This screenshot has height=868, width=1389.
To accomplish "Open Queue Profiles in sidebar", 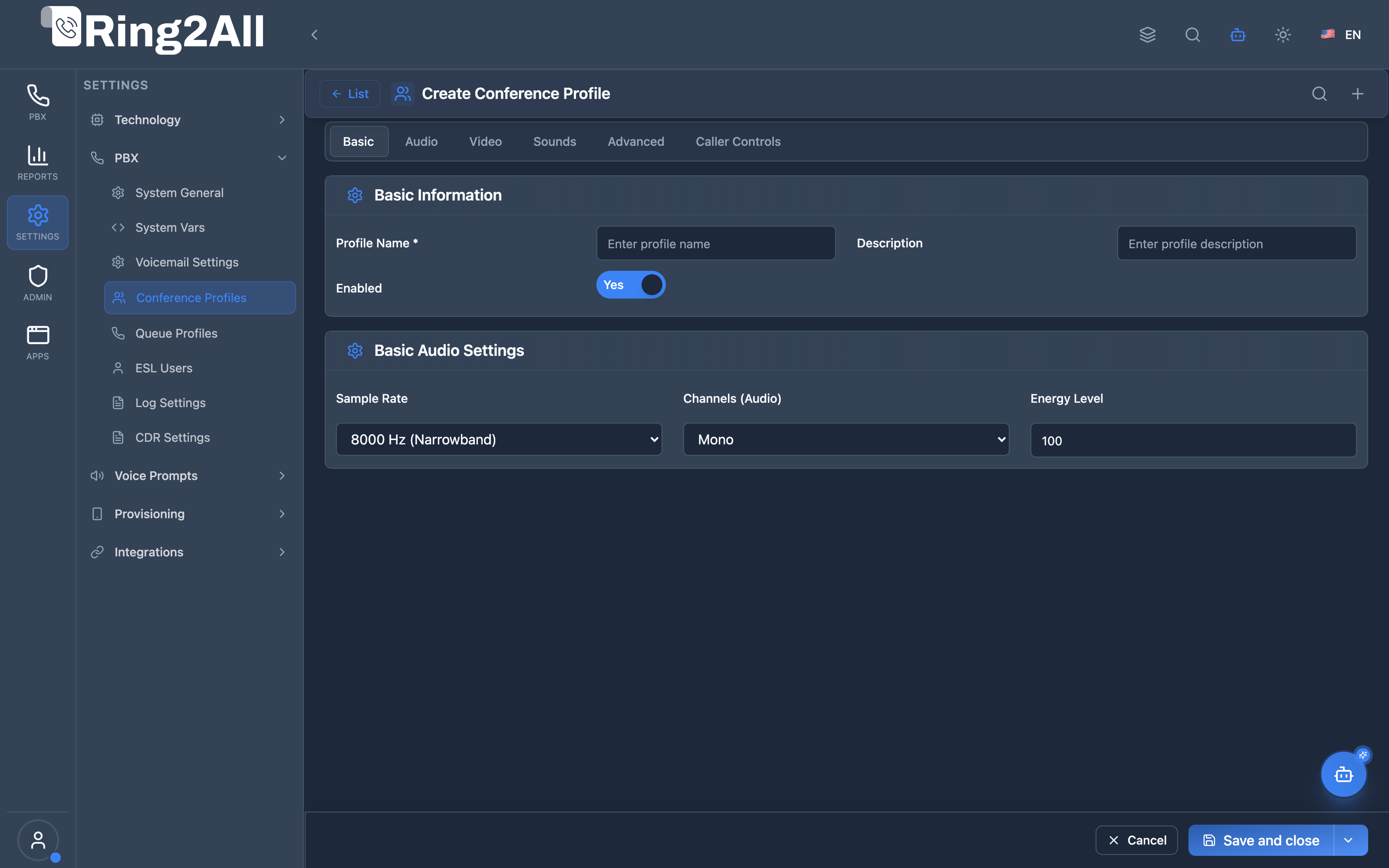I will point(200,333).
